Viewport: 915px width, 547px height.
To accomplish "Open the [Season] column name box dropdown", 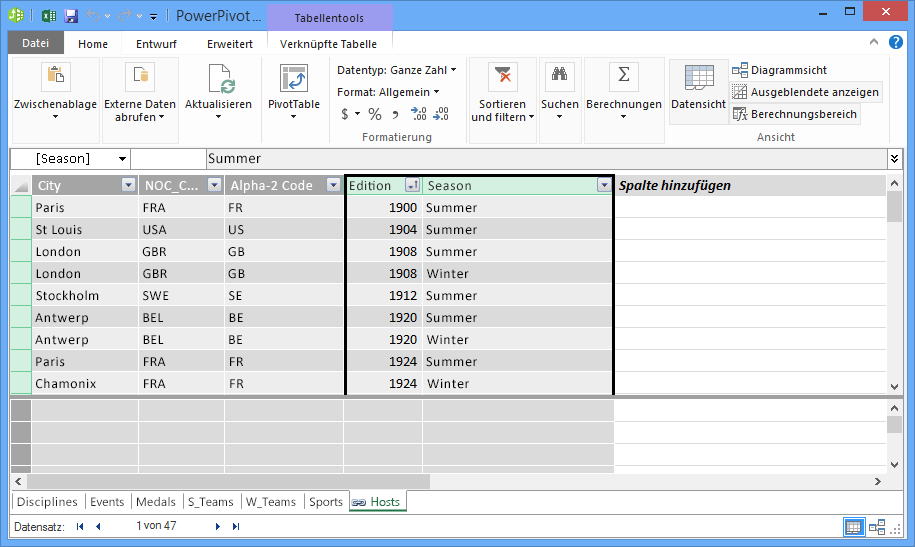I will [x=122, y=159].
